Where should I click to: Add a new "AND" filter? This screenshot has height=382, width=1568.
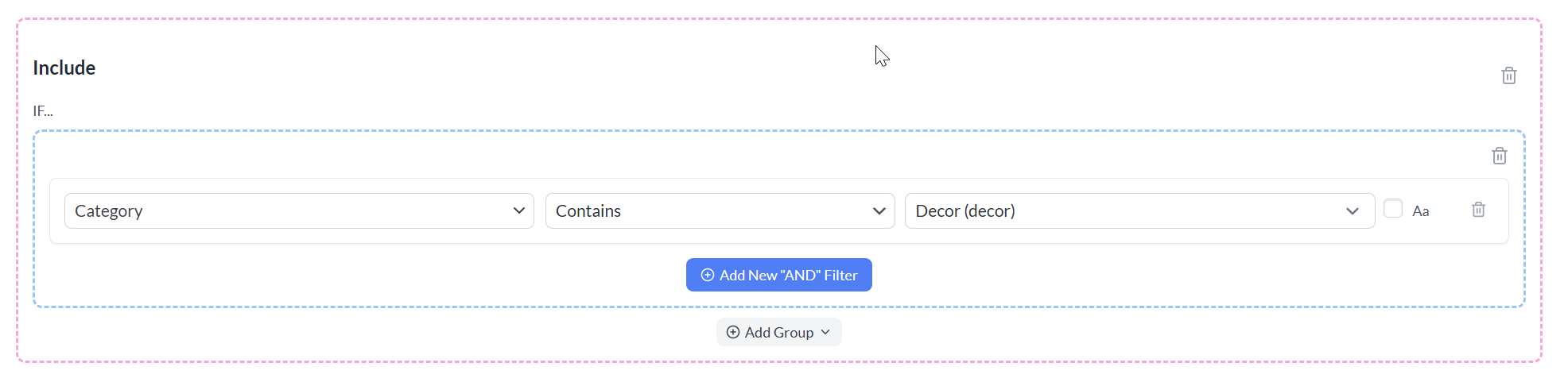coord(778,275)
